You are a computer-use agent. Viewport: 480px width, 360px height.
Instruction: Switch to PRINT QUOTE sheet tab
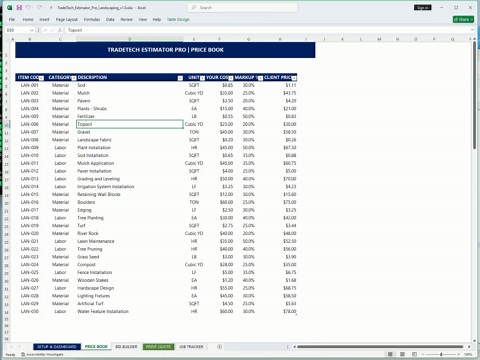click(x=158, y=347)
